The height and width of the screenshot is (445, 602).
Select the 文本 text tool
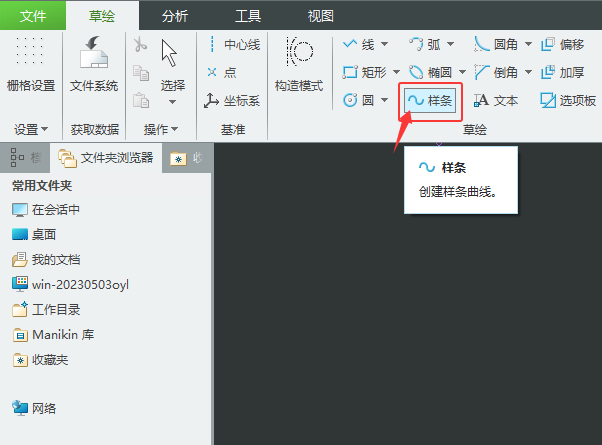pyautogui.click(x=496, y=101)
